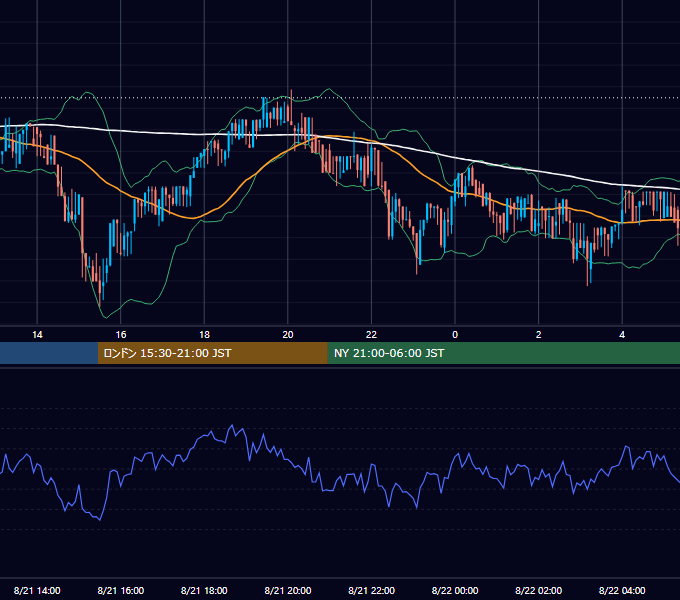Click the 16 hour label on price chart axis

coord(121,335)
